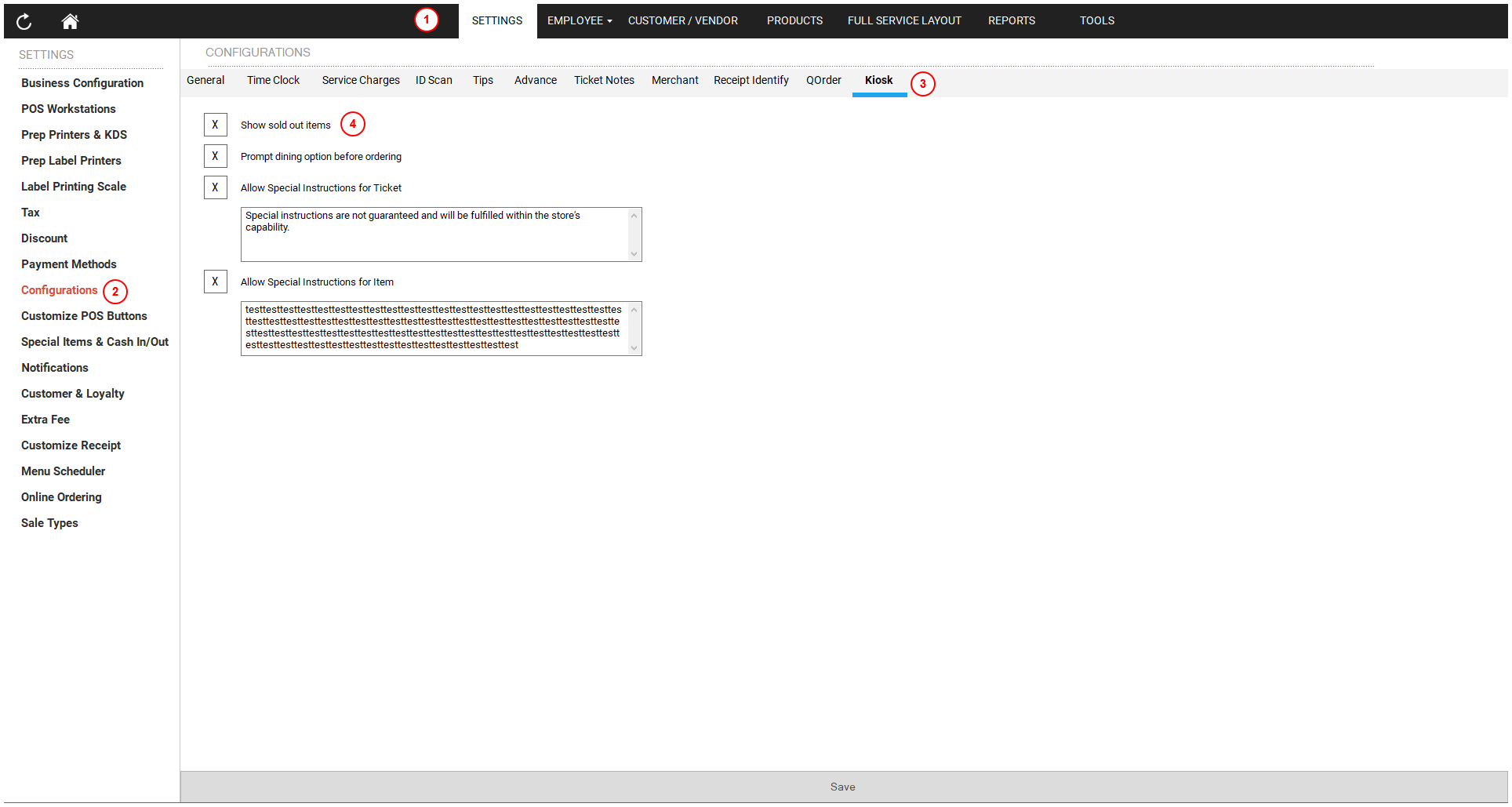Viewport: 1512px width, 807px height.
Task: Open the Products menu
Action: click(794, 20)
